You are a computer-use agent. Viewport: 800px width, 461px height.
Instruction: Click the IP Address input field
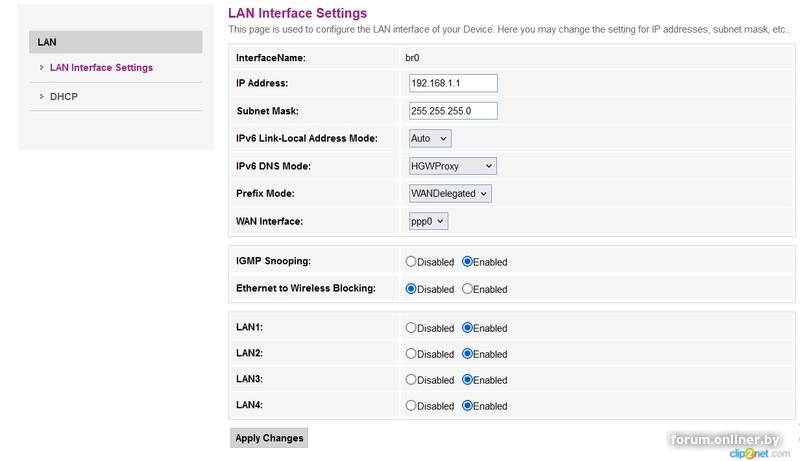[x=453, y=84]
